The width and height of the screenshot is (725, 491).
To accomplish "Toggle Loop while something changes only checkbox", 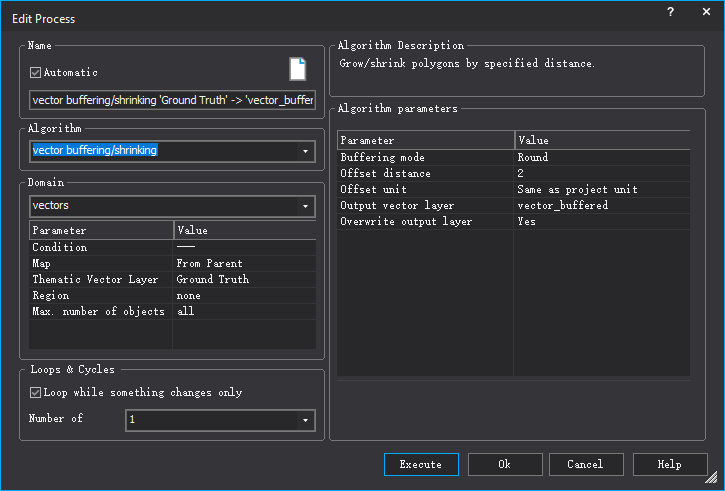I will (36, 393).
